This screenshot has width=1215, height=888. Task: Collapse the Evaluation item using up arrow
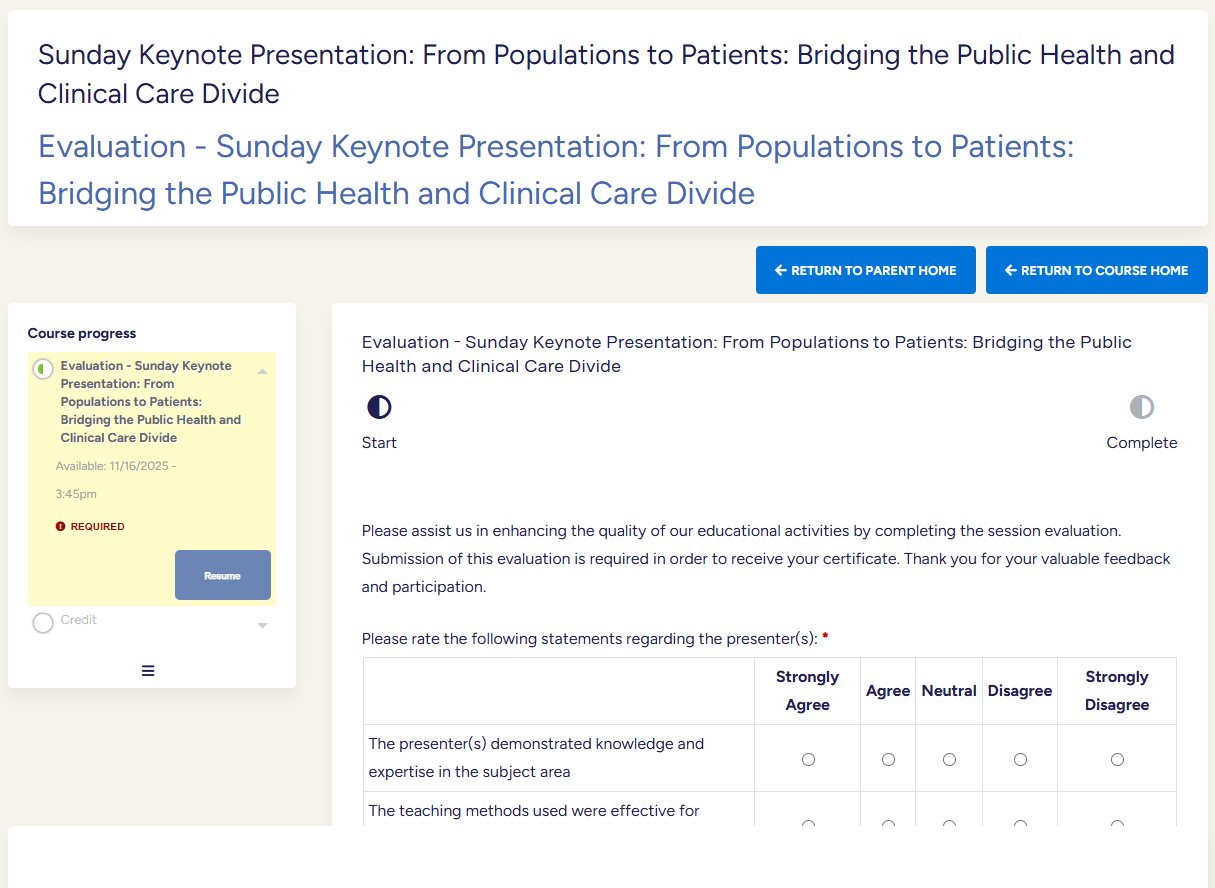pos(262,371)
